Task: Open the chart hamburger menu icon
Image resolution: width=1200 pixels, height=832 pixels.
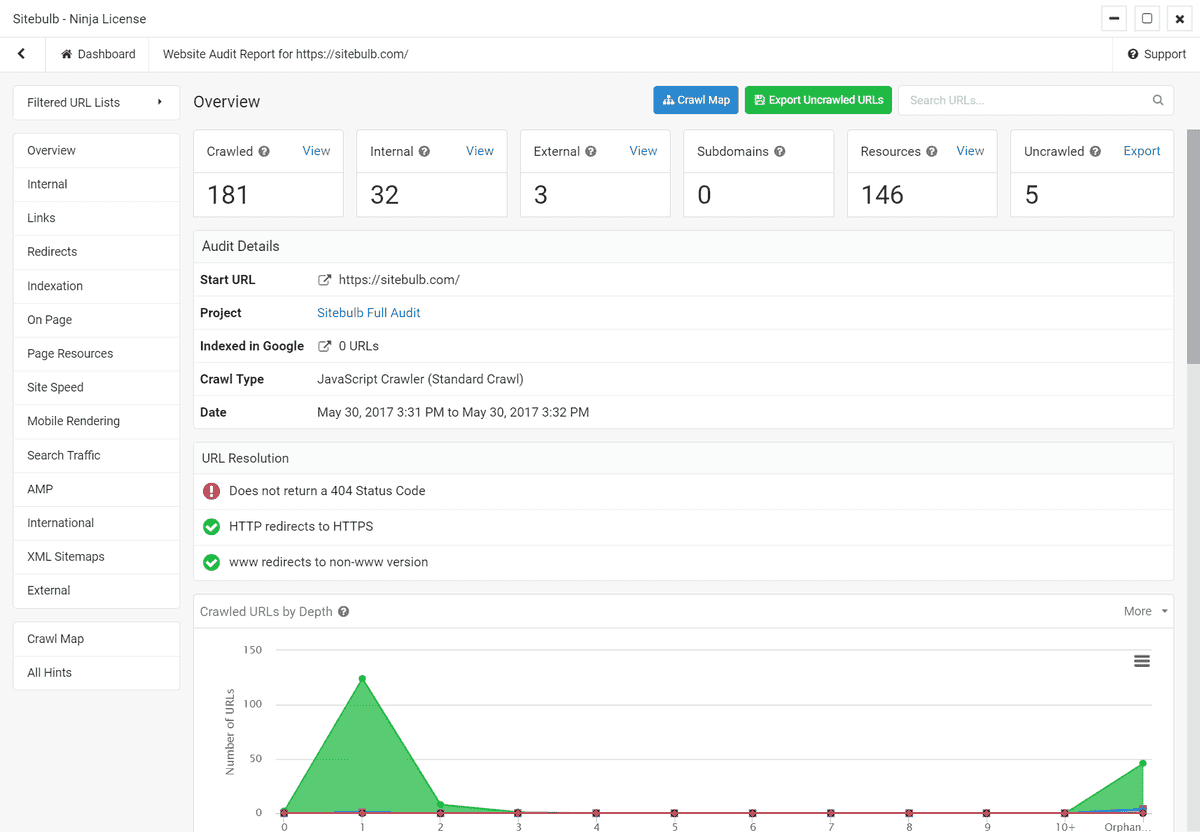Action: tap(1142, 661)
